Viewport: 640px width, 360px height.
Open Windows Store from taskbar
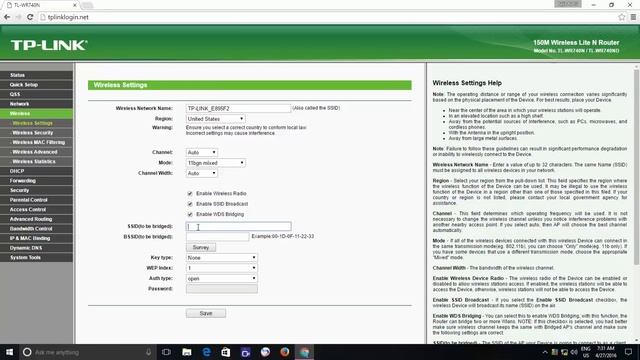click(226, 352)
